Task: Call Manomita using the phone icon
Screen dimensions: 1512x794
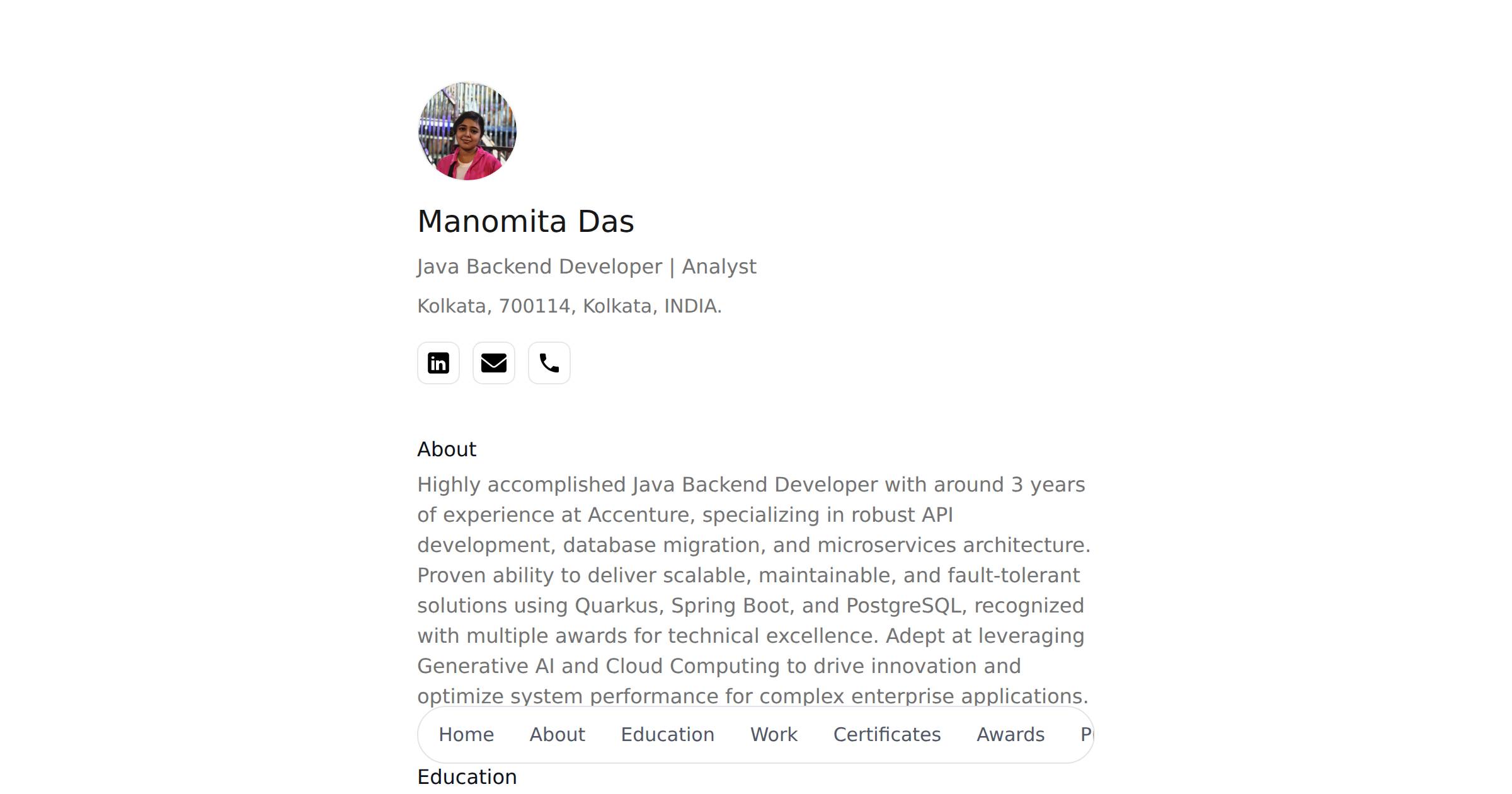Action: tap(549, 363)
